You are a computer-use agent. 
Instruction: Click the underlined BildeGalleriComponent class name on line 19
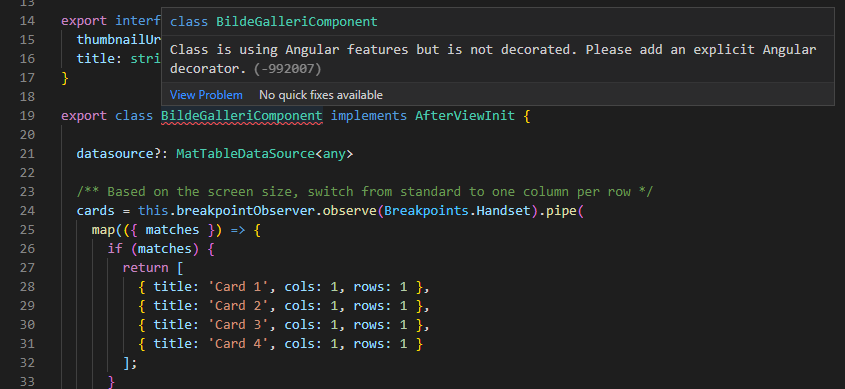click(x=242, y=116)
